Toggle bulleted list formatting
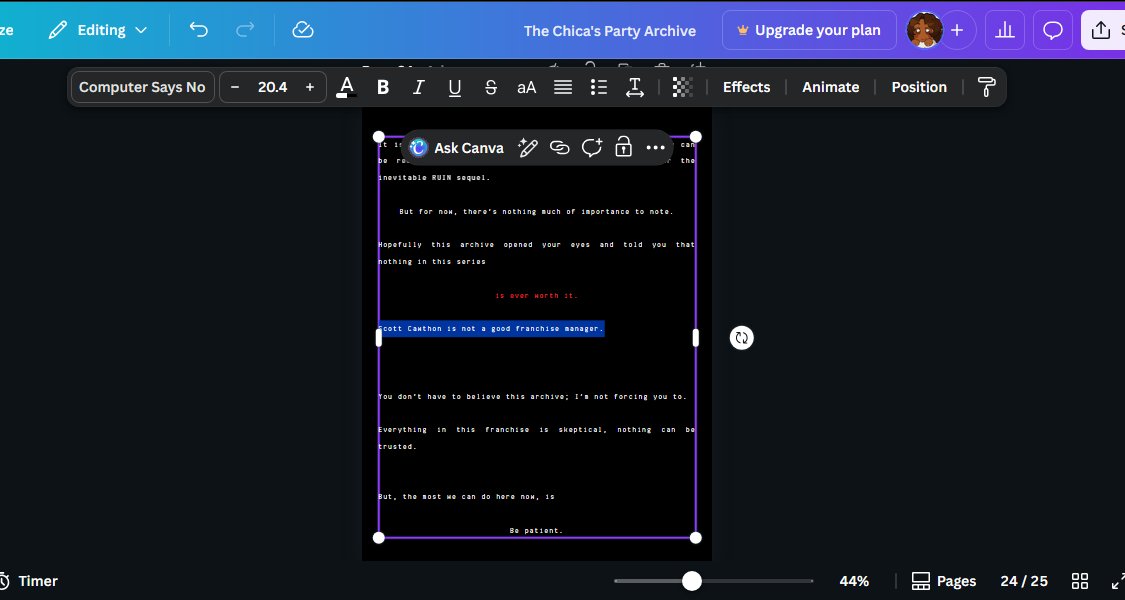 [x=599, y=87]
